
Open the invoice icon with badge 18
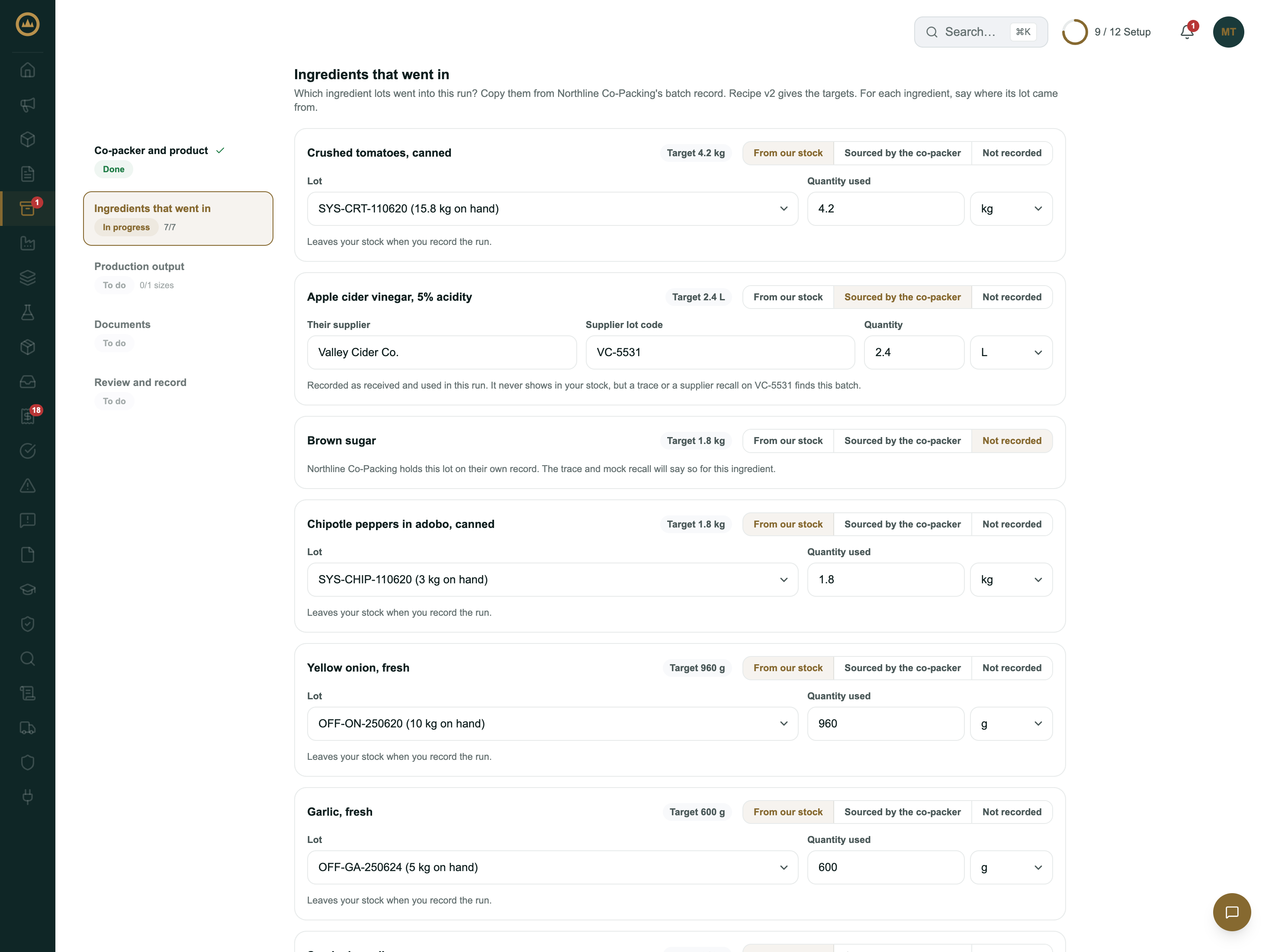pyautogui.click(x=28, y=416)
